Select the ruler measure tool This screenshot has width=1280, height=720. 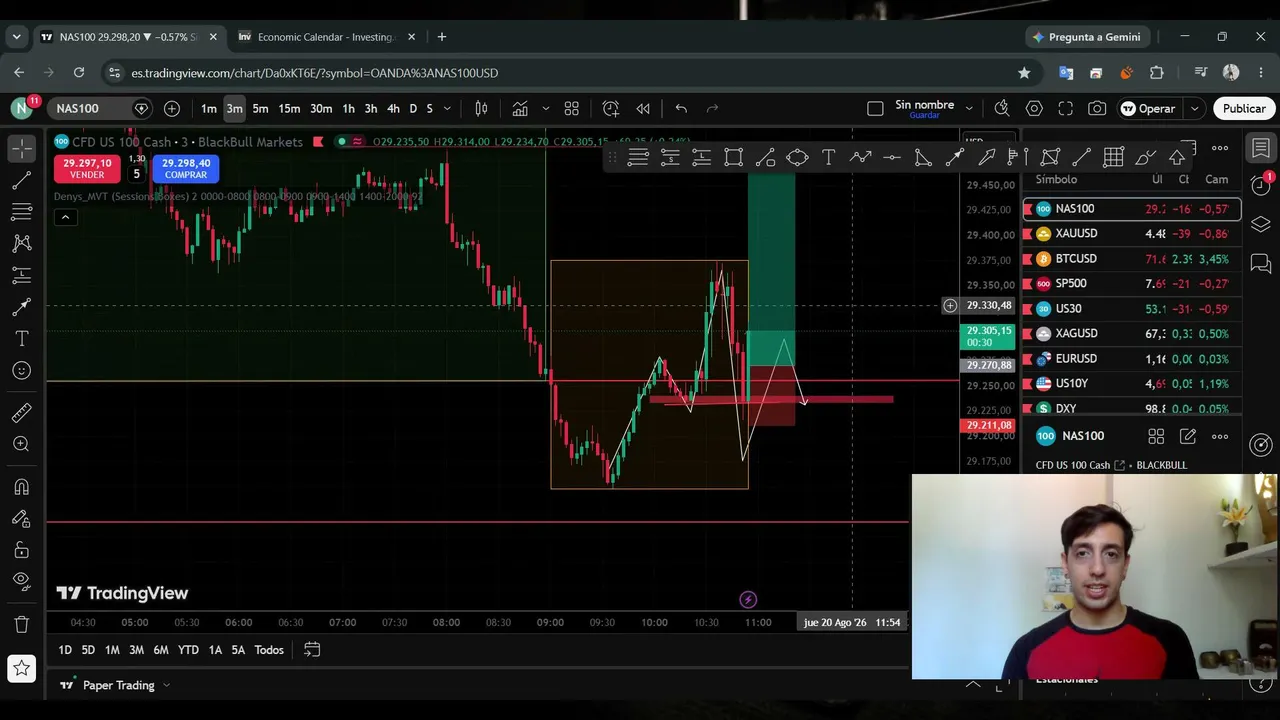(21, 413)
